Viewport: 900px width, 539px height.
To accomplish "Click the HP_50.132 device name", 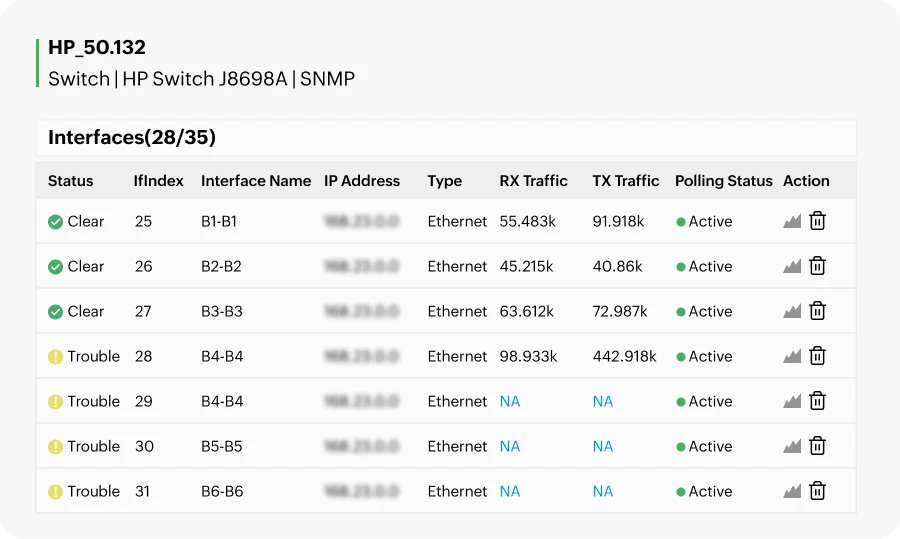I will 97,47.
